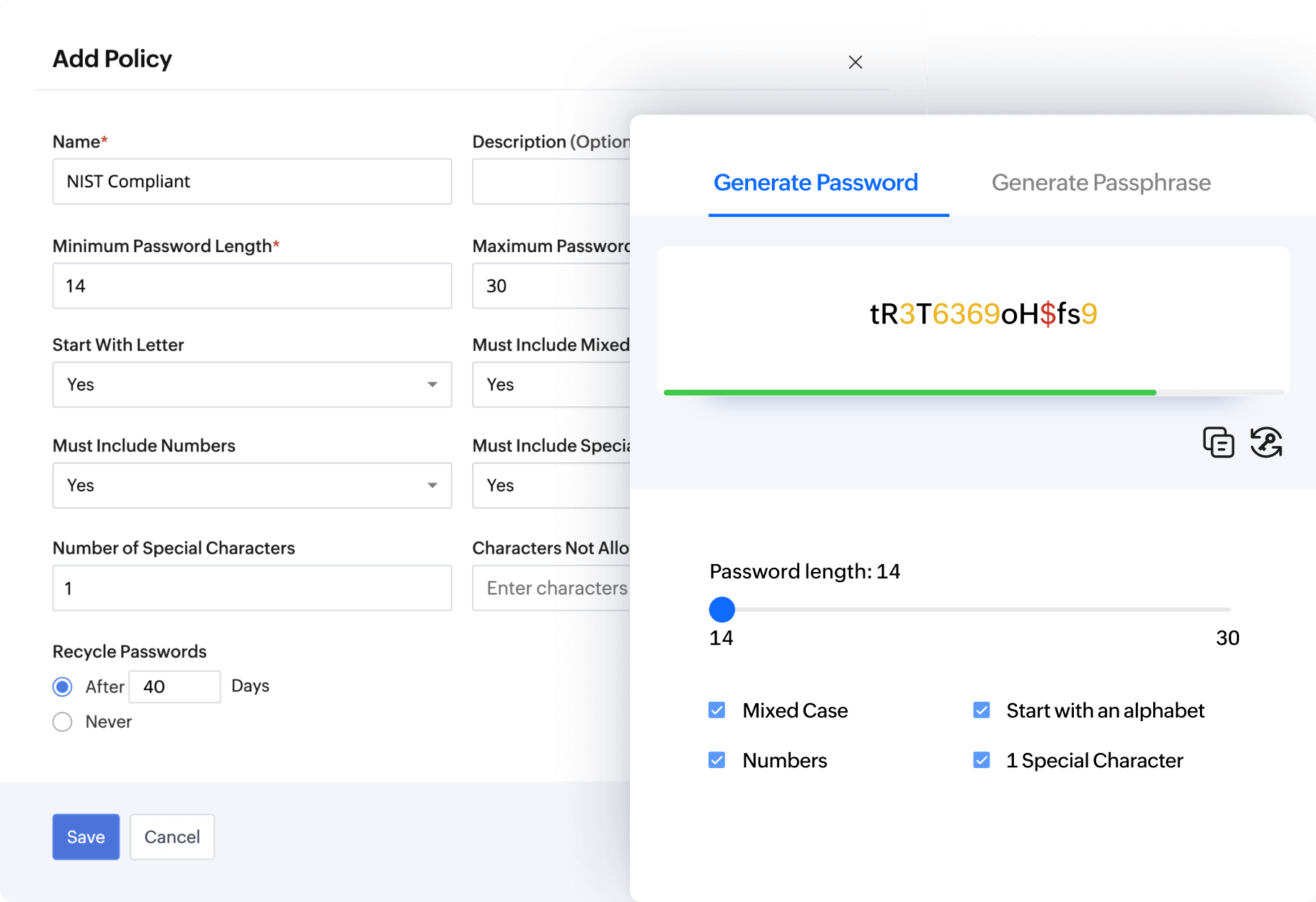1316x902 pixels.
Task: Uncheck the 1 Special Character option
Action: click(981, 759)
